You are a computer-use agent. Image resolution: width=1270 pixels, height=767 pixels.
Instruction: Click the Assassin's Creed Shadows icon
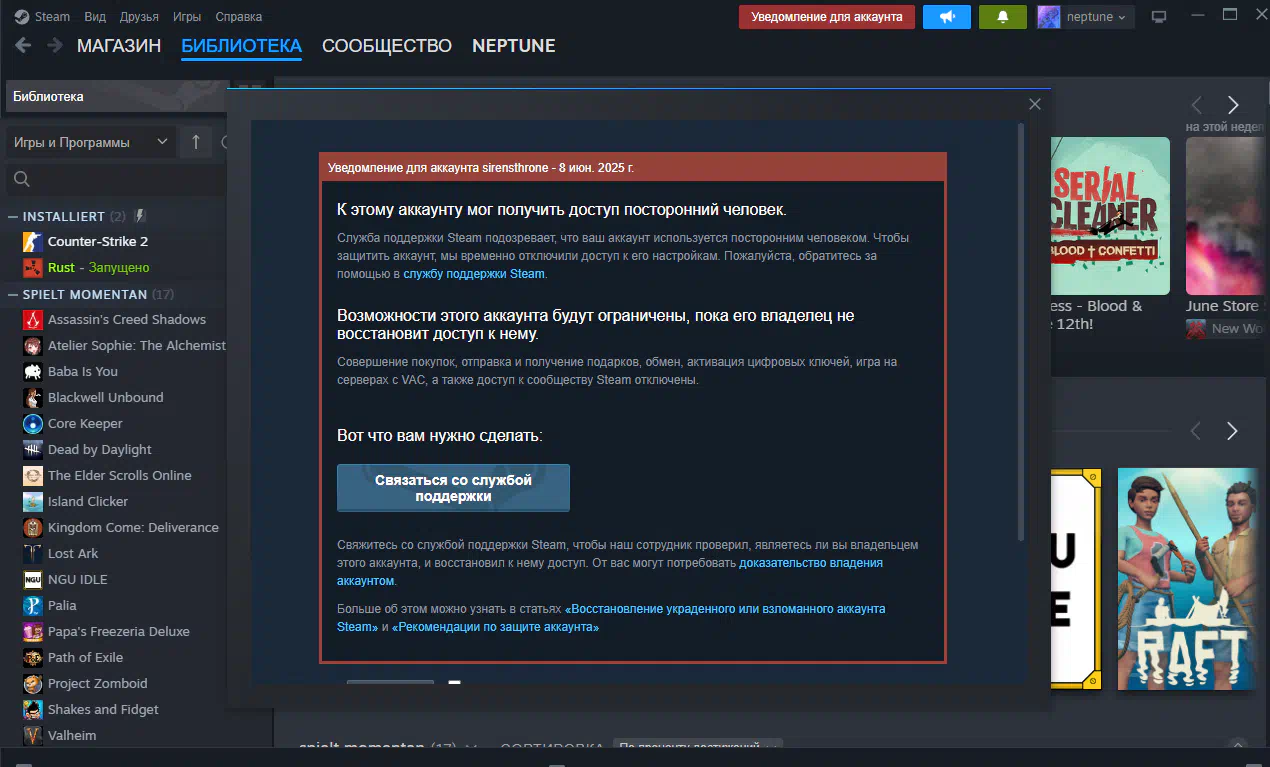tap(33, 320)
